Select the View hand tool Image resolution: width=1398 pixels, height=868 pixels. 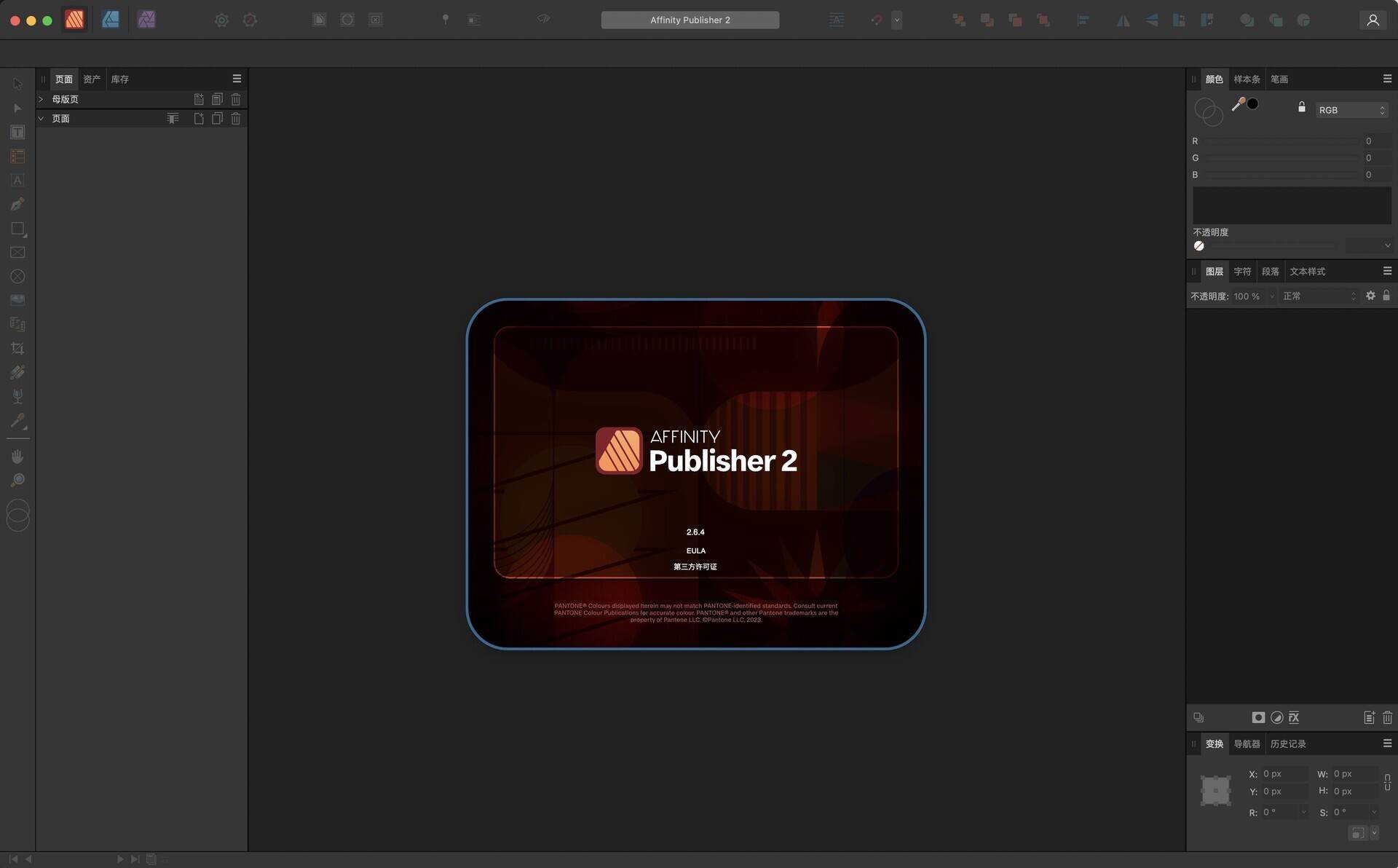tap(17, 457)
